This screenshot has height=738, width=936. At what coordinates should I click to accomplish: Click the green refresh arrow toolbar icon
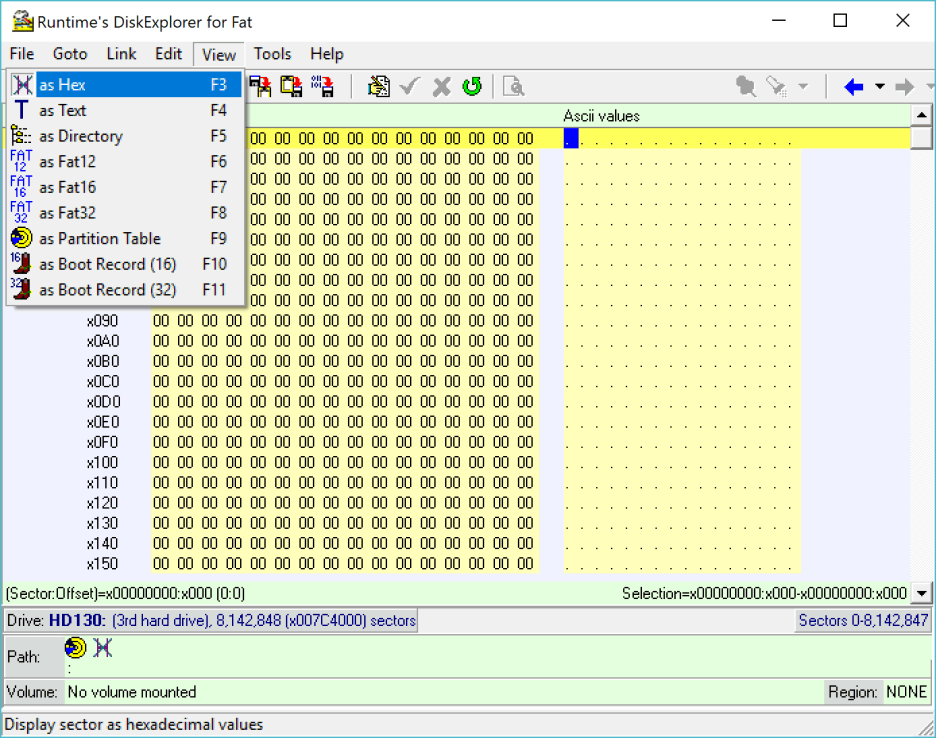[x=472, y=87]
